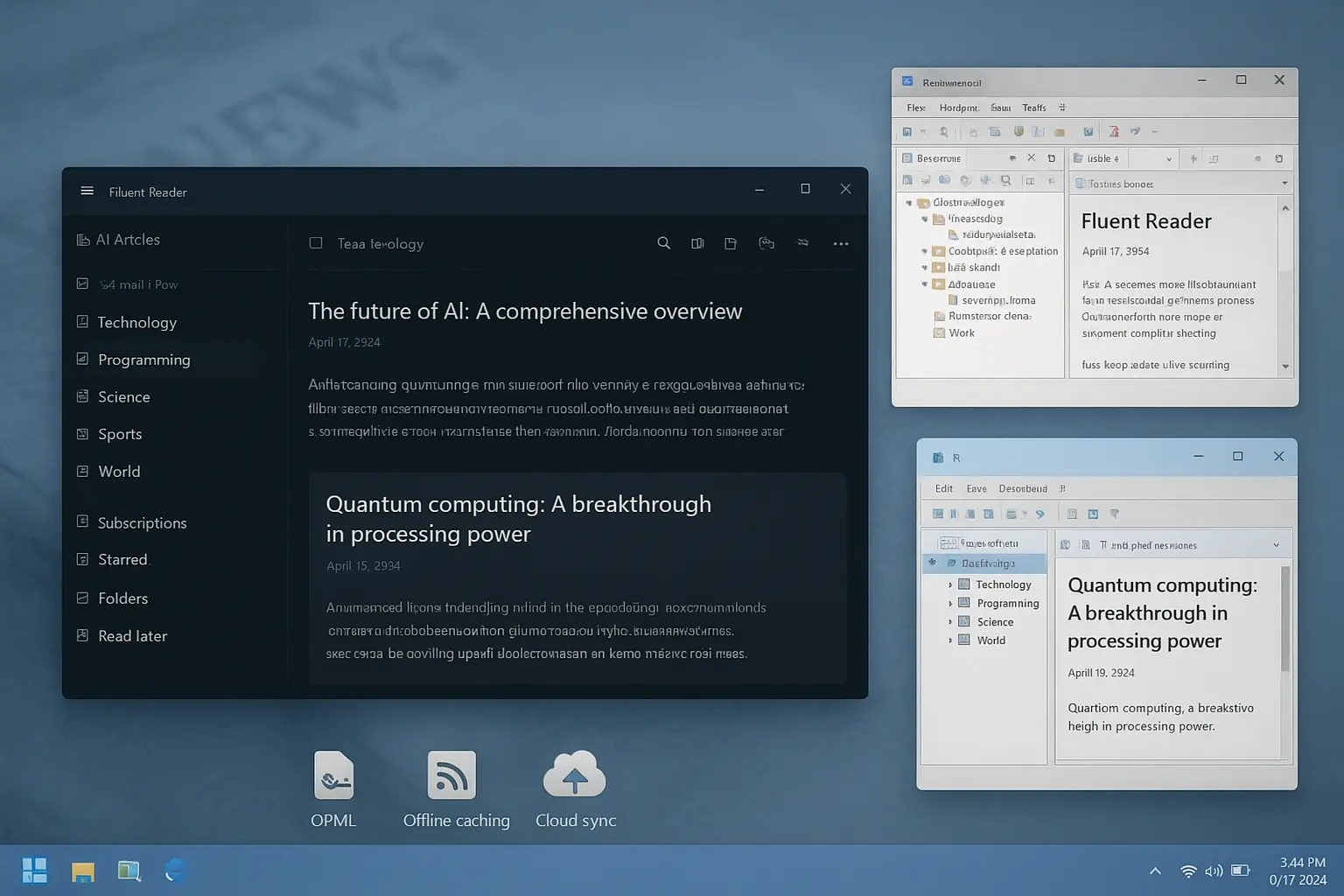1344x896 pixels.
Task: Click the blue save icon in the top-right window toolbar
Action: coord(907,132)
